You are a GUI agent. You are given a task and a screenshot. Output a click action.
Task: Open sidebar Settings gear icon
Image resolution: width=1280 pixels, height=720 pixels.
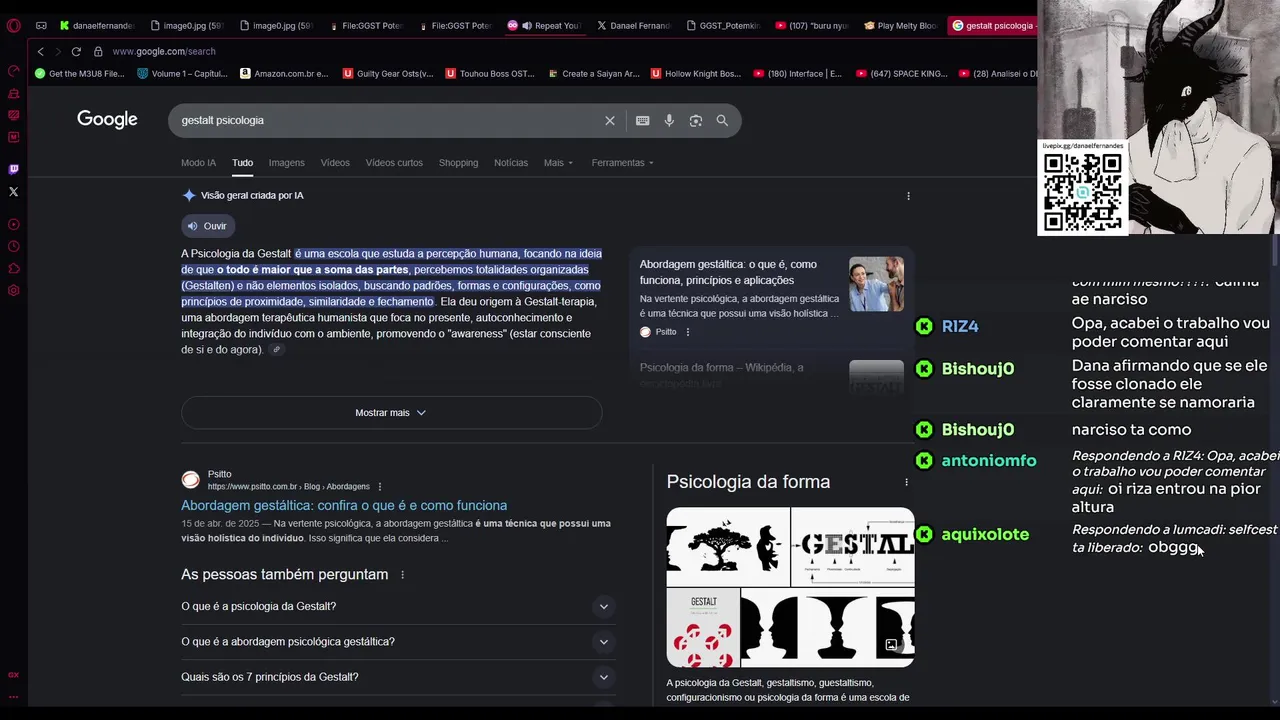[x=13, y=291]
